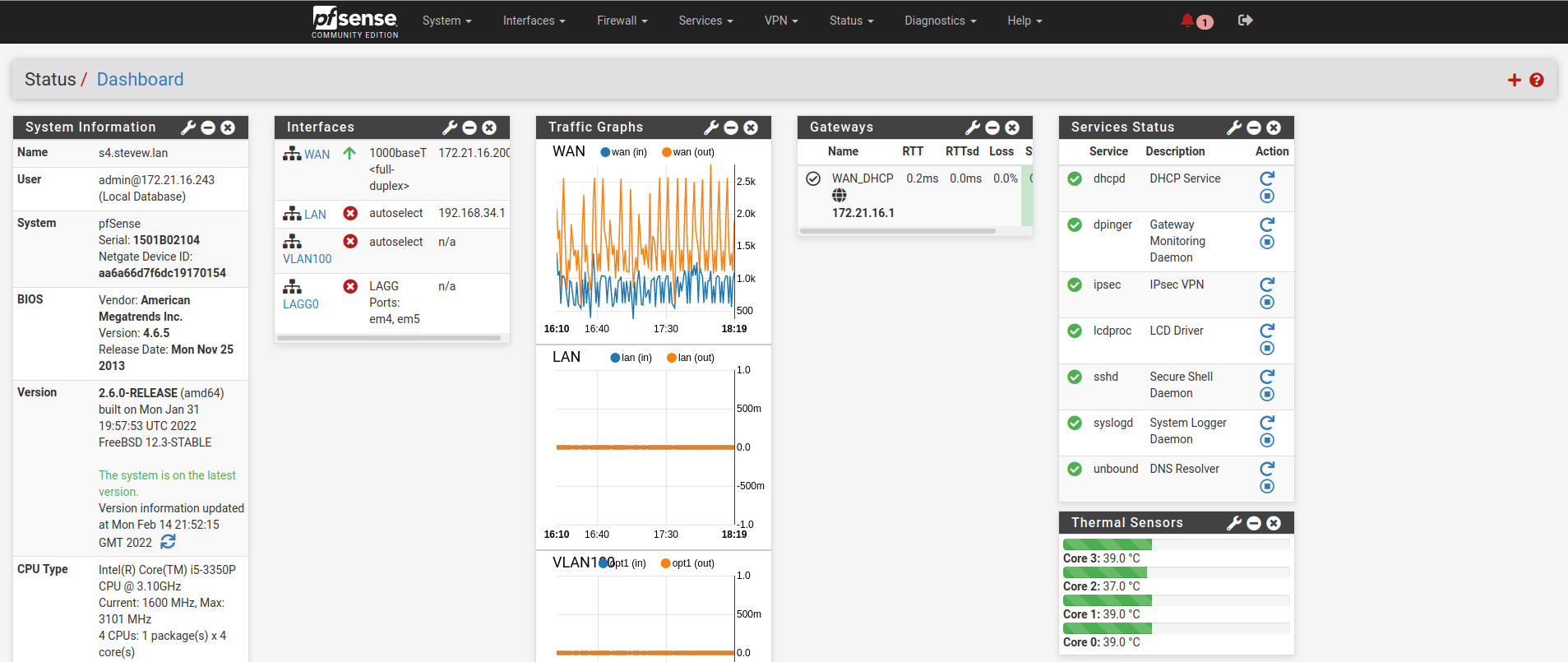1568x662 pixels.
Task: Open the Help menu
Action: (1025, 21)
